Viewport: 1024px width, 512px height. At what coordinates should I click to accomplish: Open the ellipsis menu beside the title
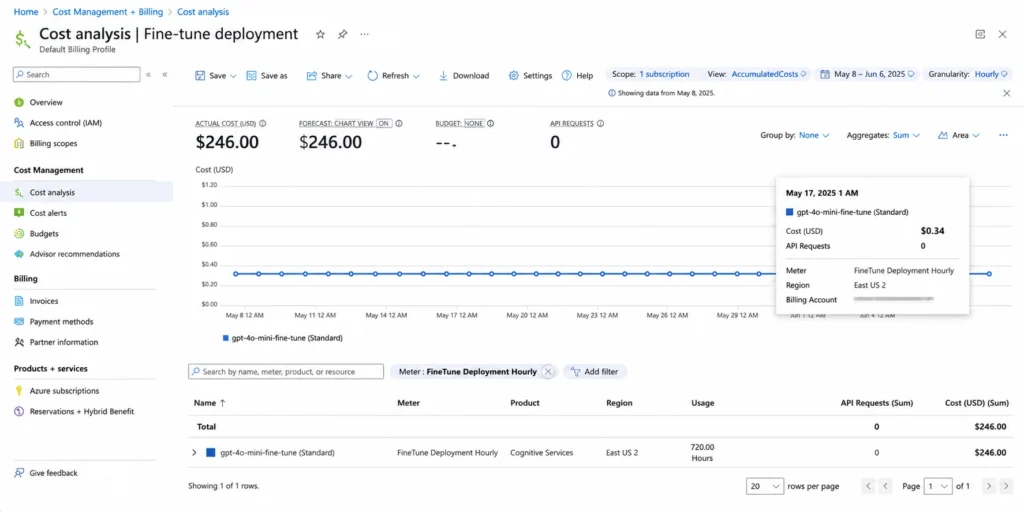364,35
